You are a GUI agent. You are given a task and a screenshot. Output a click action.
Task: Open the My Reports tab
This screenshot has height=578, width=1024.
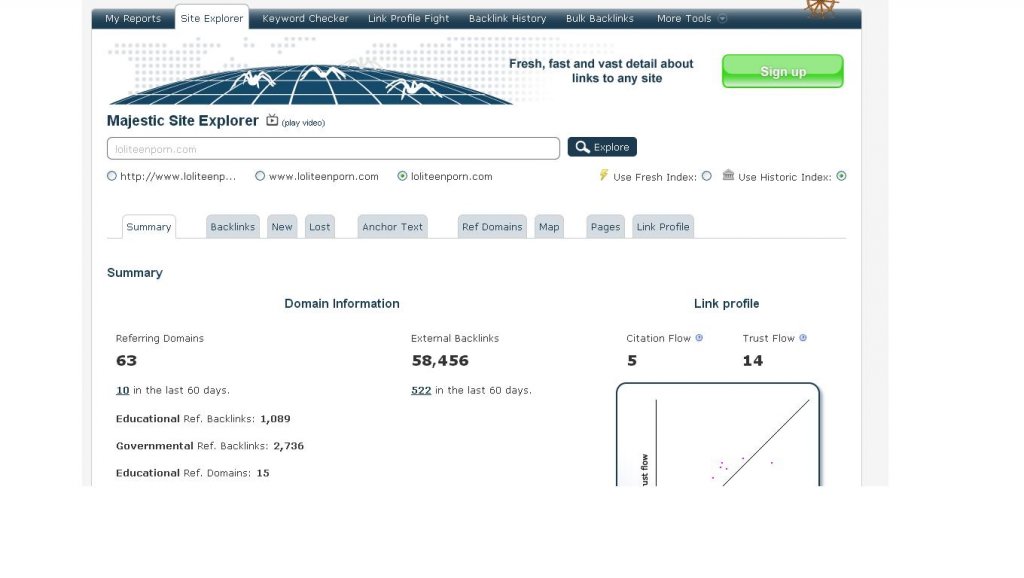tap(133, 18)
